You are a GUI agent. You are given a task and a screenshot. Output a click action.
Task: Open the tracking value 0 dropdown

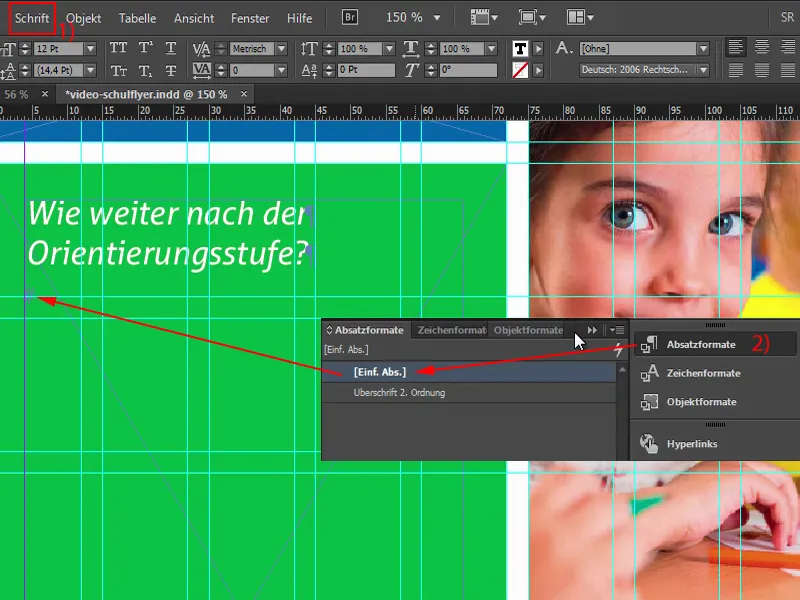[281, 70]
